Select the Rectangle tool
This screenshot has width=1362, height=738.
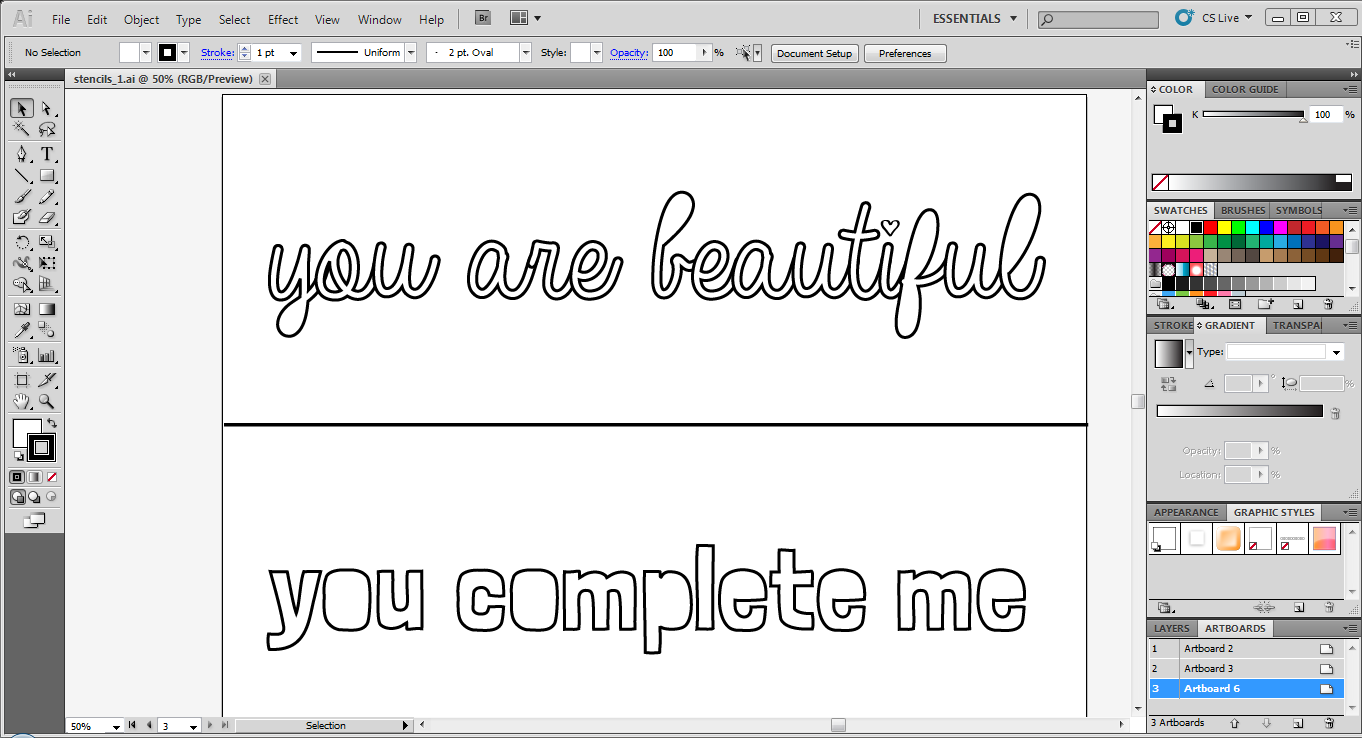pyautogui.click(x=47, y=176)
